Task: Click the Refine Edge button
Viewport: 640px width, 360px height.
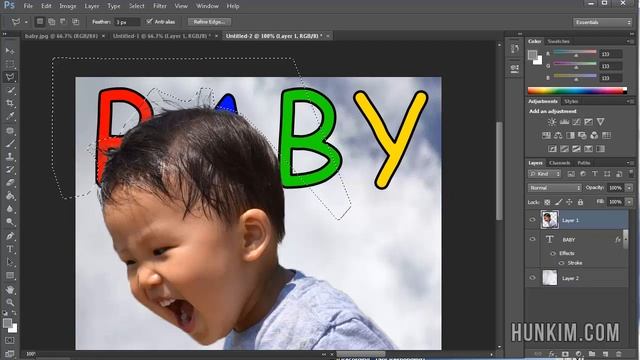Action: pyautogui.click(x=209, y=22)
